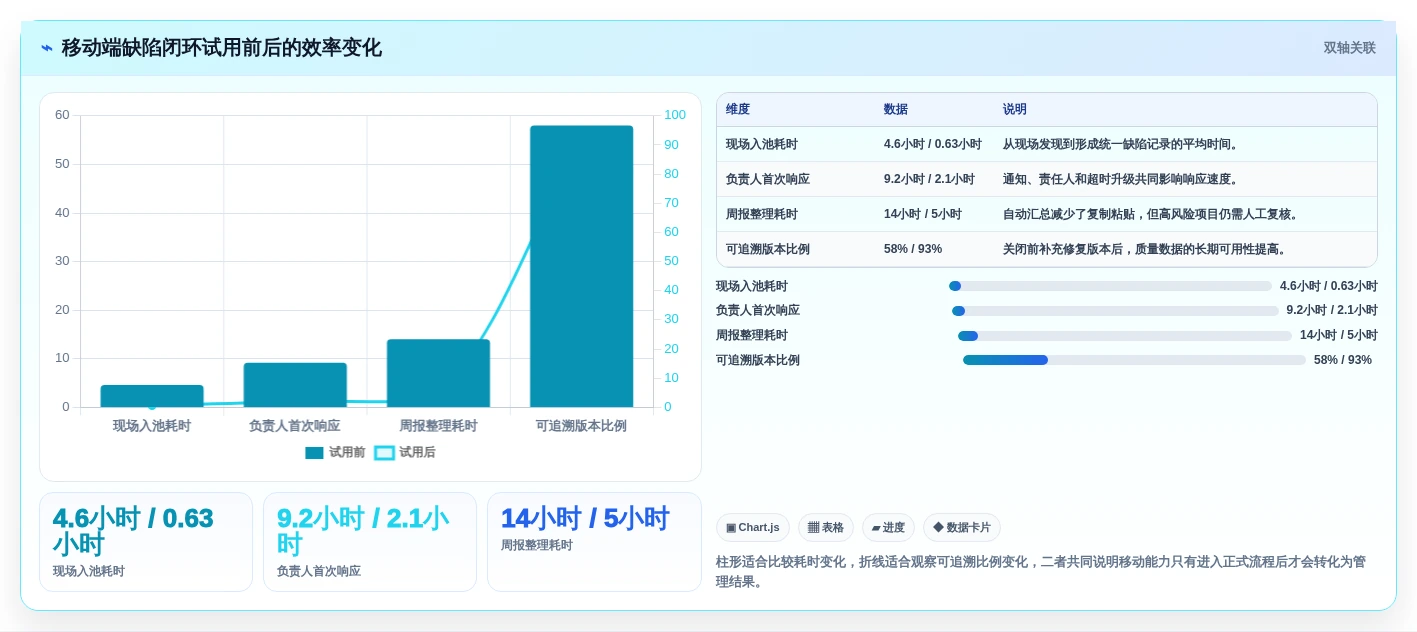This screenshot has height=632, width=1417.
Task: Click the 周报整理耗时 bar in chart
Action: click(438, 373)
